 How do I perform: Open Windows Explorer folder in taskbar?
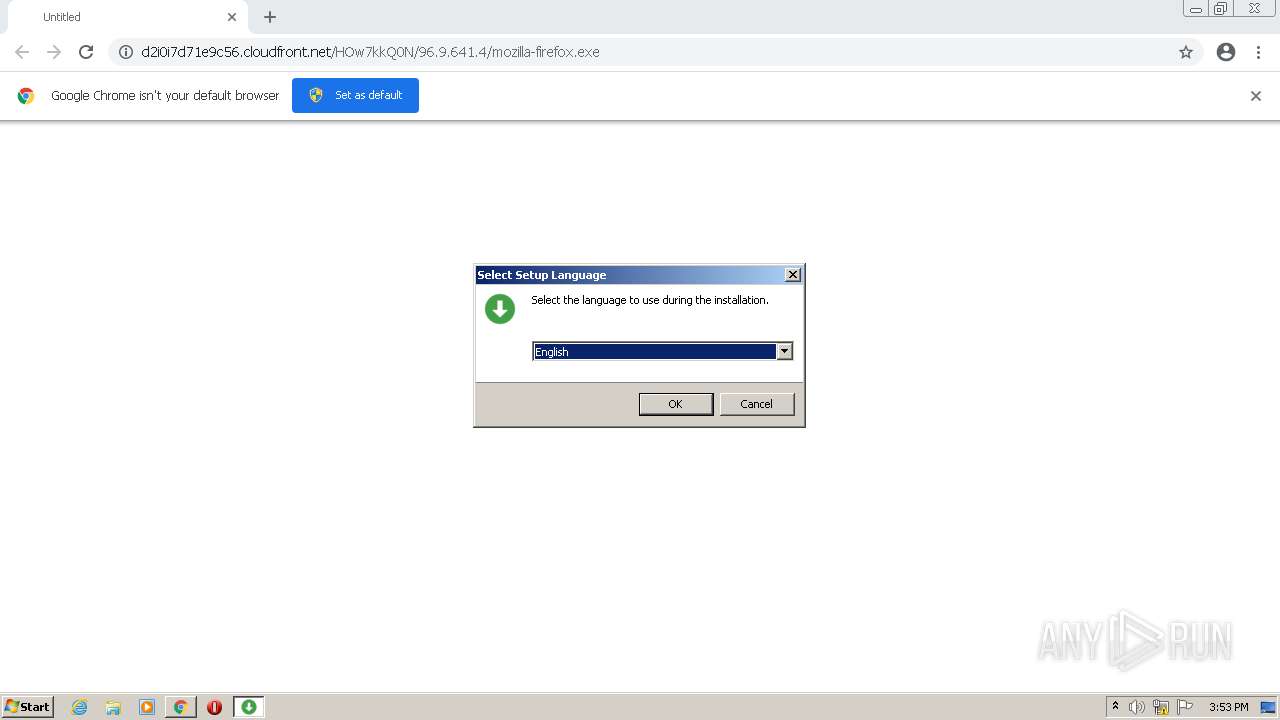pyautogui.click(x=113, y=707)
